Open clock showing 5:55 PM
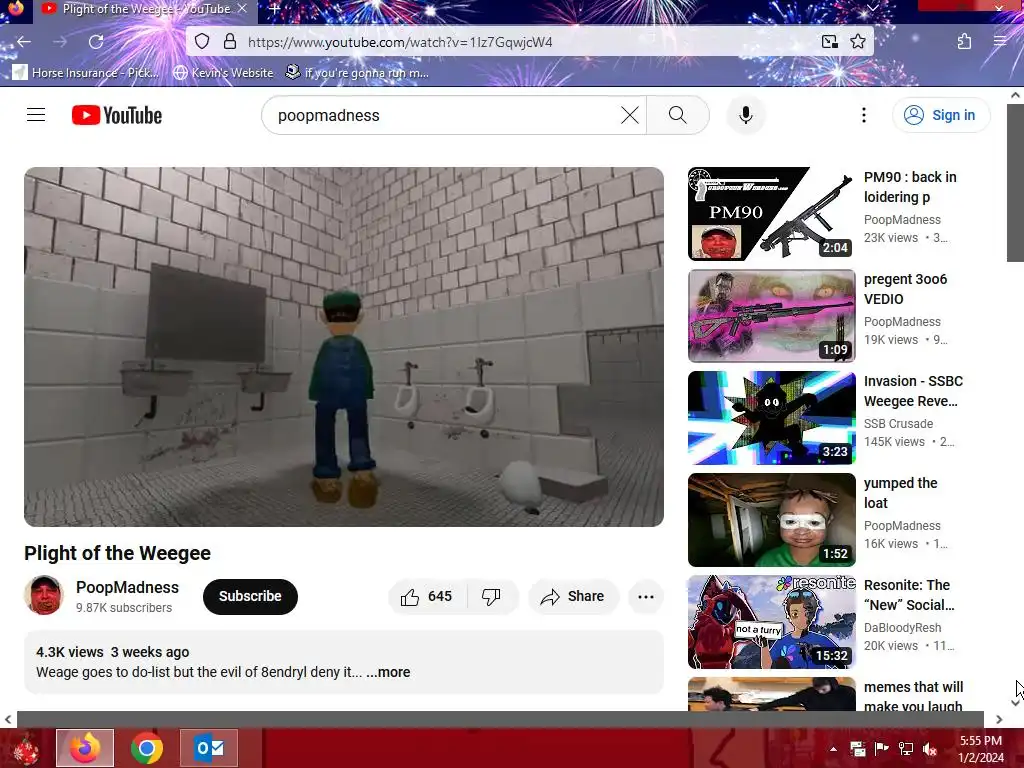 point(980,749)
